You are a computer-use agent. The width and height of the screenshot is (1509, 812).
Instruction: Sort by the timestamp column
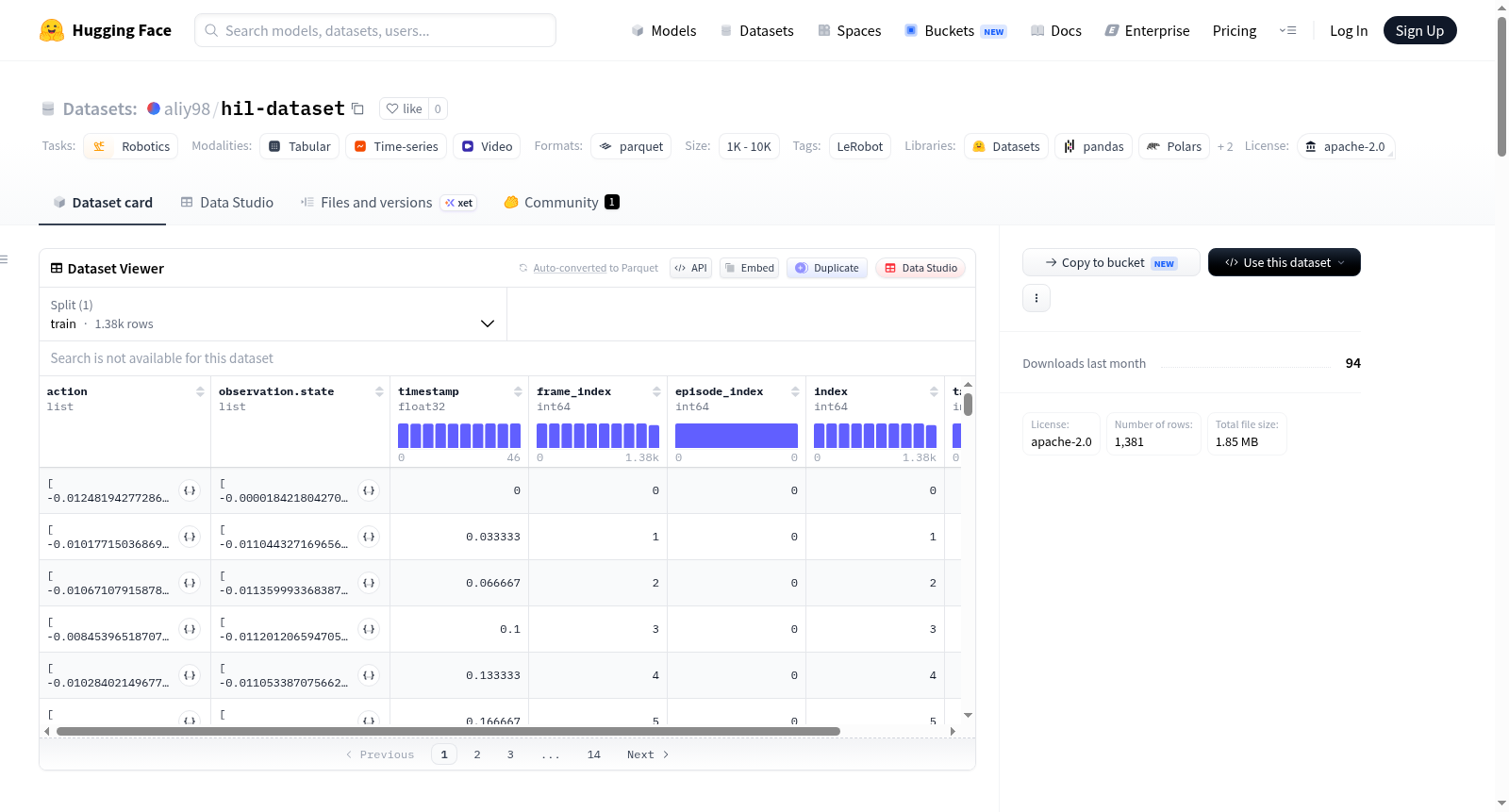(518, 391)
